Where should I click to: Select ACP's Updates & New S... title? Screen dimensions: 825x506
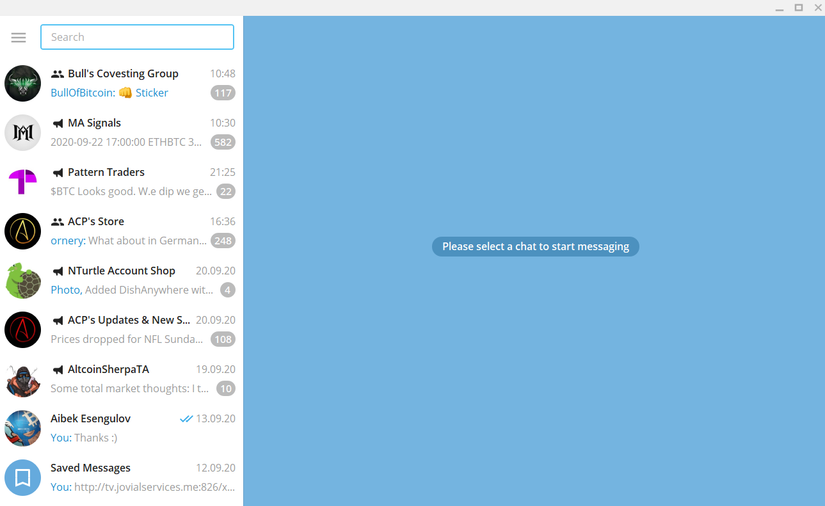[129, 320]
